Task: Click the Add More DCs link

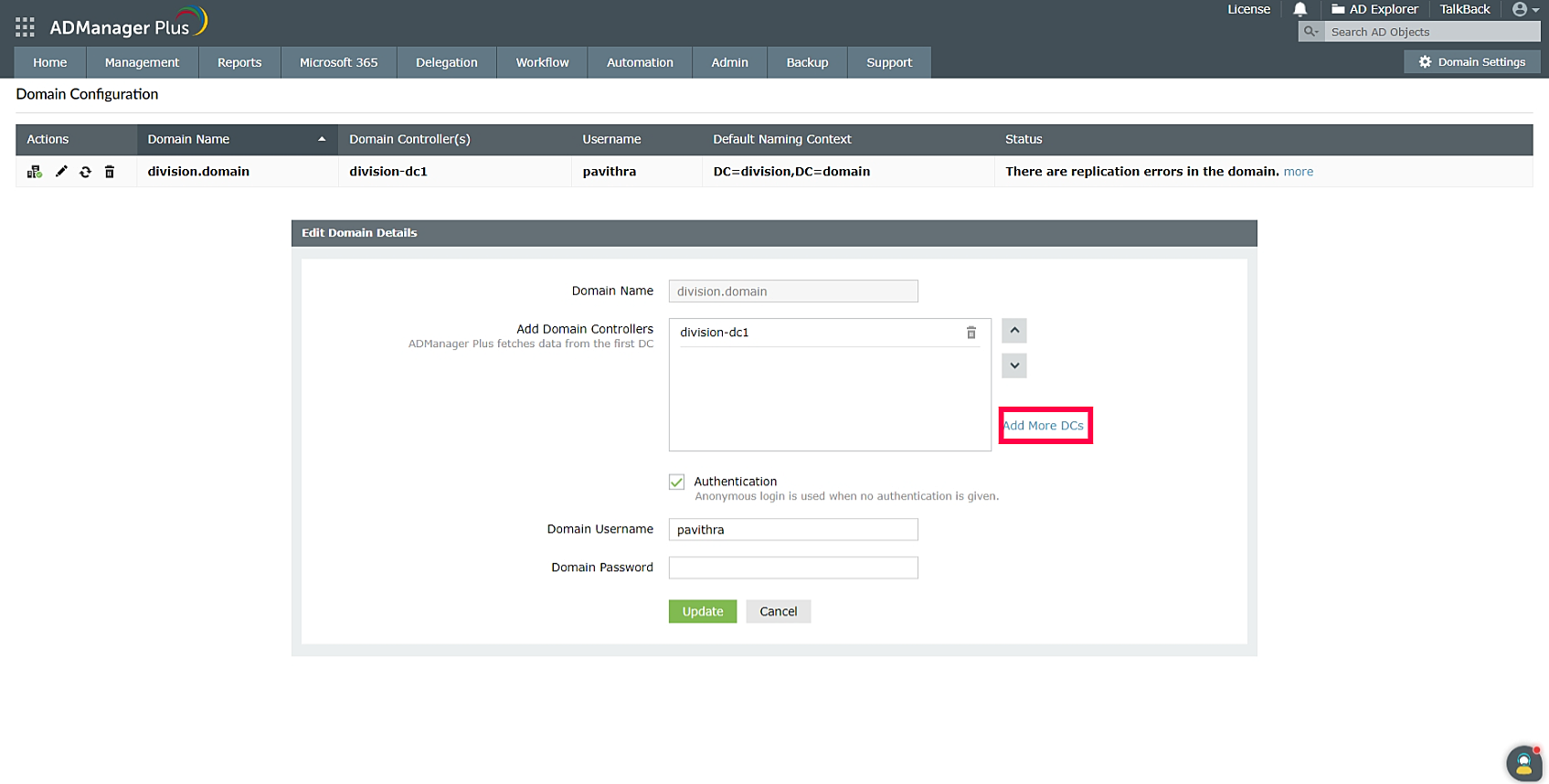Action: pos(1044,426)
